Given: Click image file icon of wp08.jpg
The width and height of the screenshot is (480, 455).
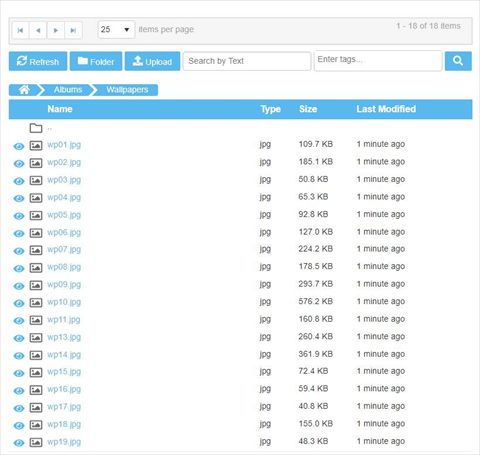Looking at the screenshot, I should (36, 268).
